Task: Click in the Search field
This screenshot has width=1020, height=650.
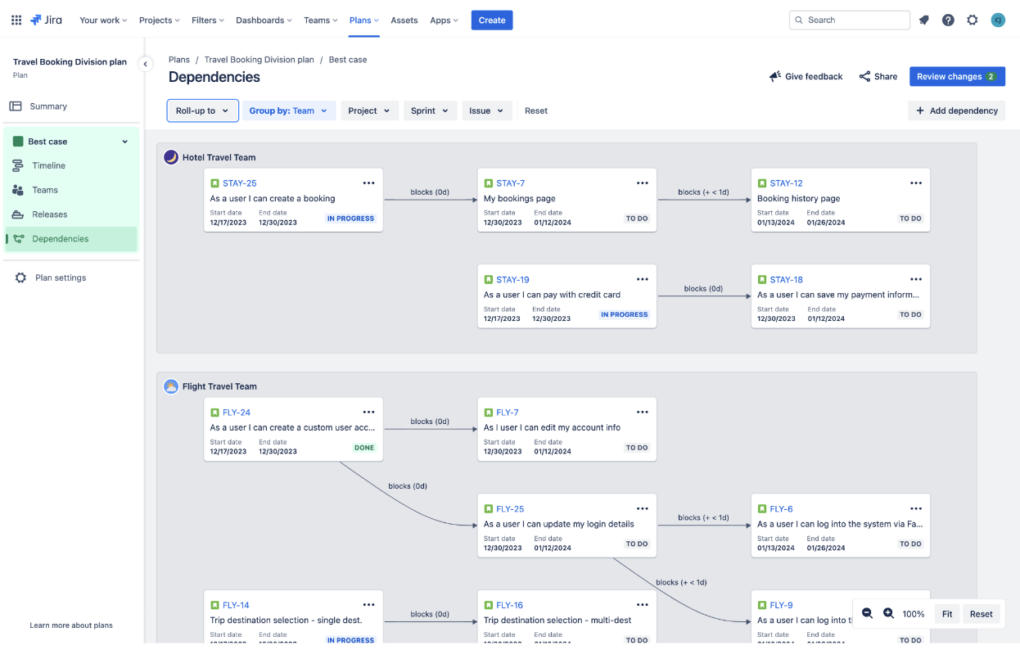Action: [850, 20]
